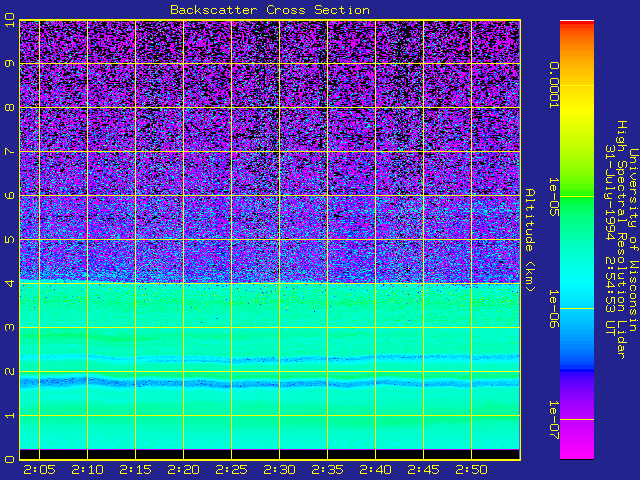Select the 2:10 time axis label
This screenshot has height=480, width=640.
[x=87, y=470]
